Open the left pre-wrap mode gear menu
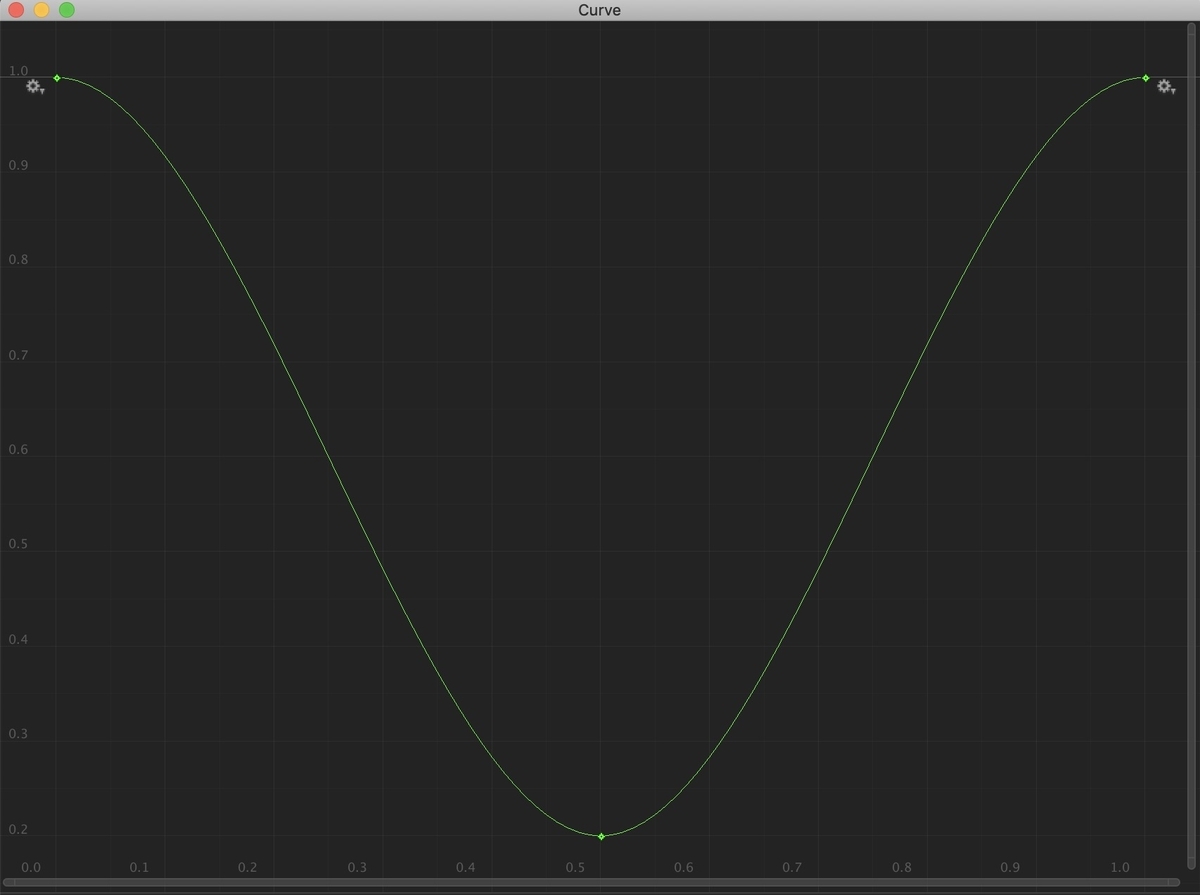1200x895 pixels. pyautogui.click(x=35, y=87)
